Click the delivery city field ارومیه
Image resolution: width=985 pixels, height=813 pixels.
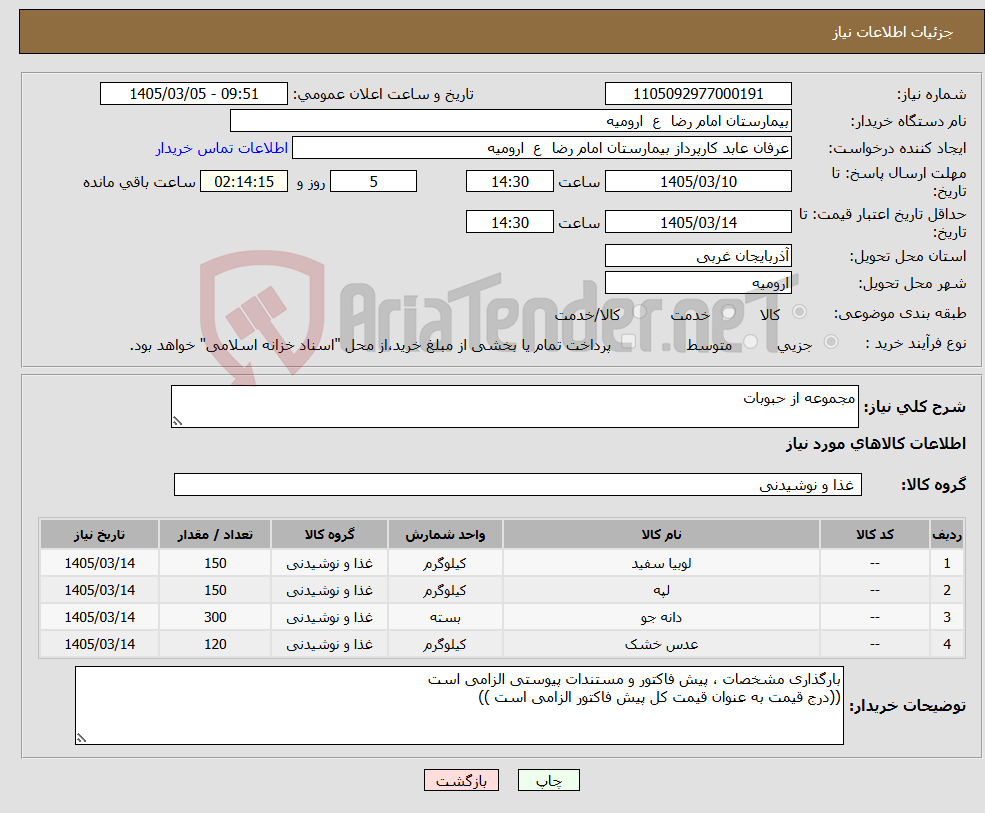pos(698,283)
